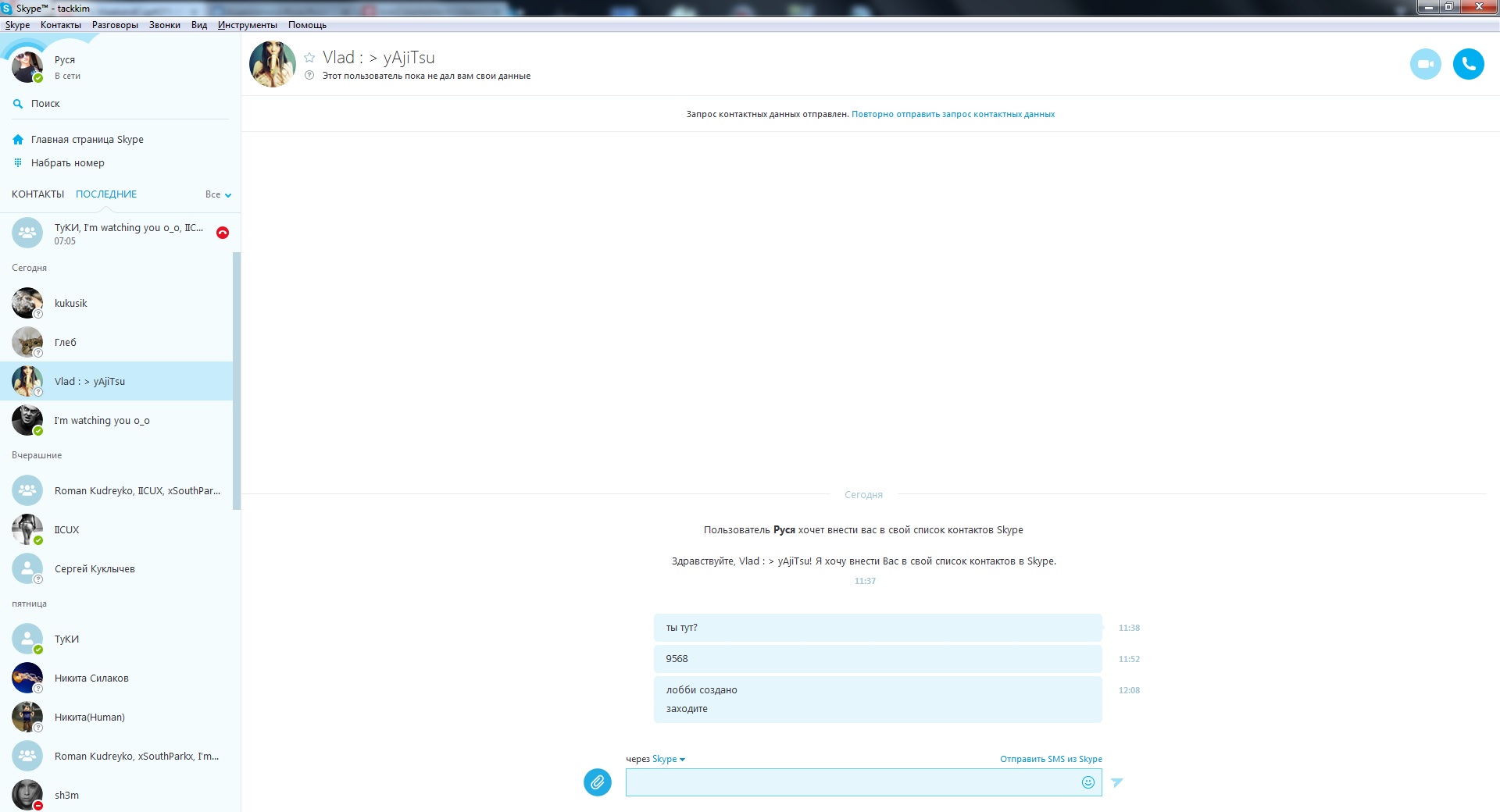Open Руся's own profile avatar

[27, 67]
